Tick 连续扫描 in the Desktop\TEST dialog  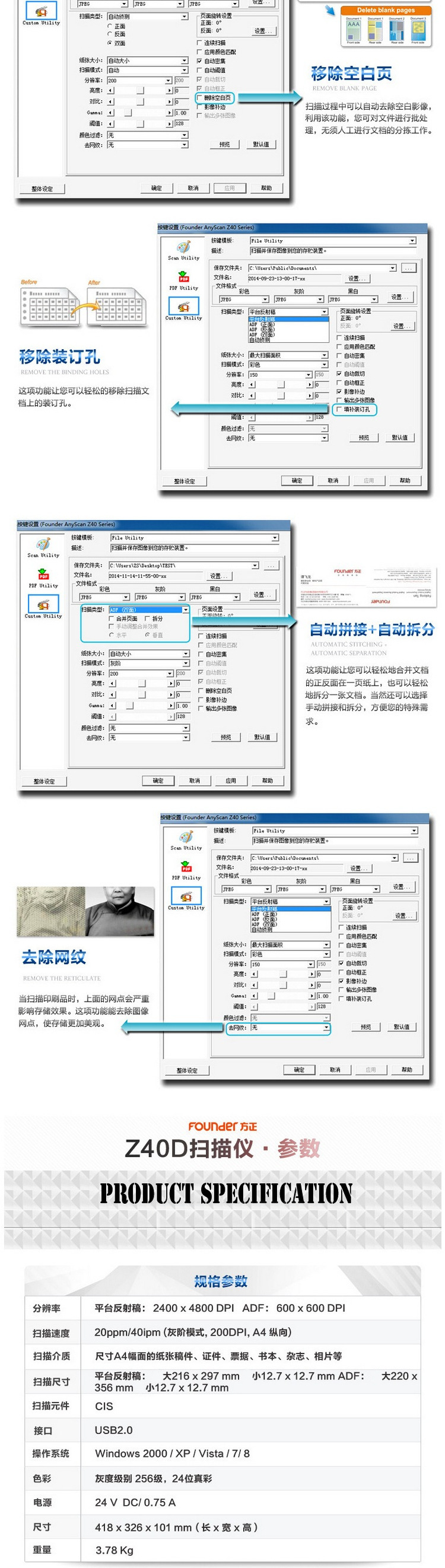(x=201, y=636)
